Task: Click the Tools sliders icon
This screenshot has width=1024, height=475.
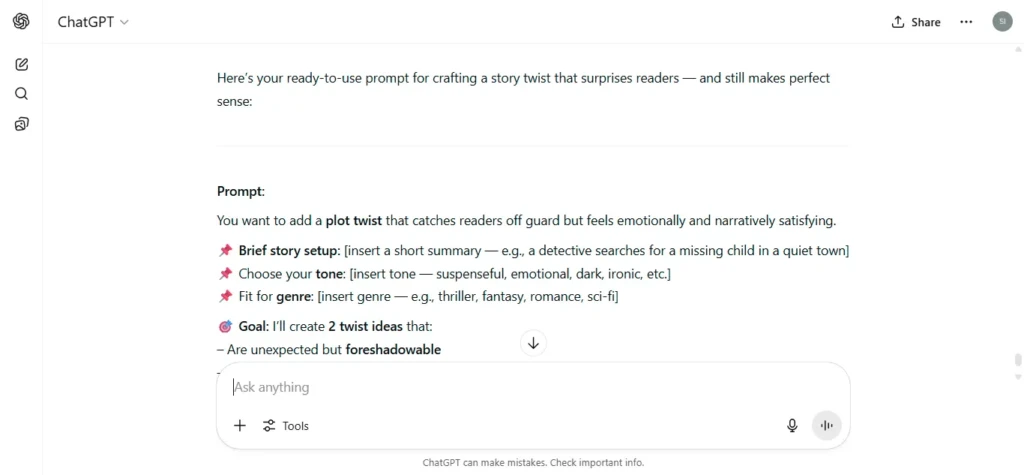Action: (x=269, y=426)
